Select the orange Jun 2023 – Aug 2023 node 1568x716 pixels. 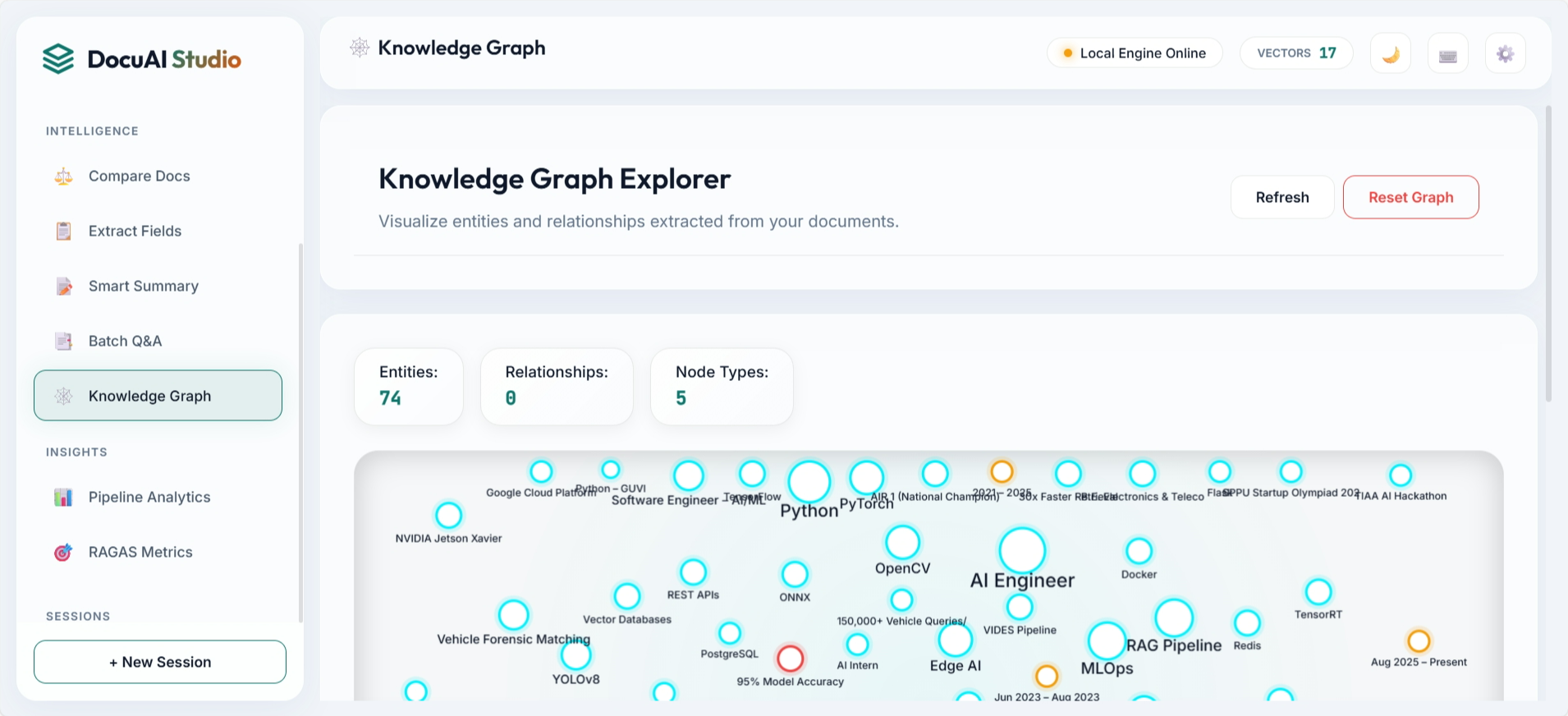[x=1046, y=677]
